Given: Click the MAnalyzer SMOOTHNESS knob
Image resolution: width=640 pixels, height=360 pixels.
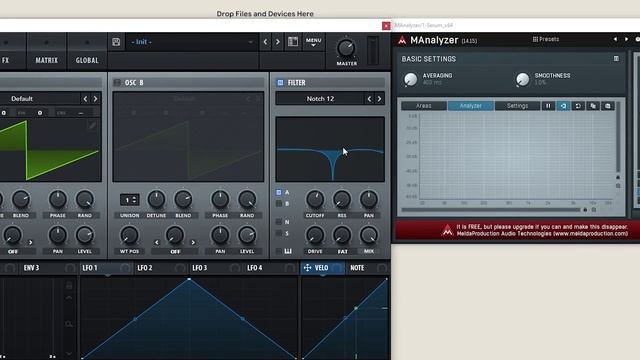Looking at the screenshot, I should (522, 79).
